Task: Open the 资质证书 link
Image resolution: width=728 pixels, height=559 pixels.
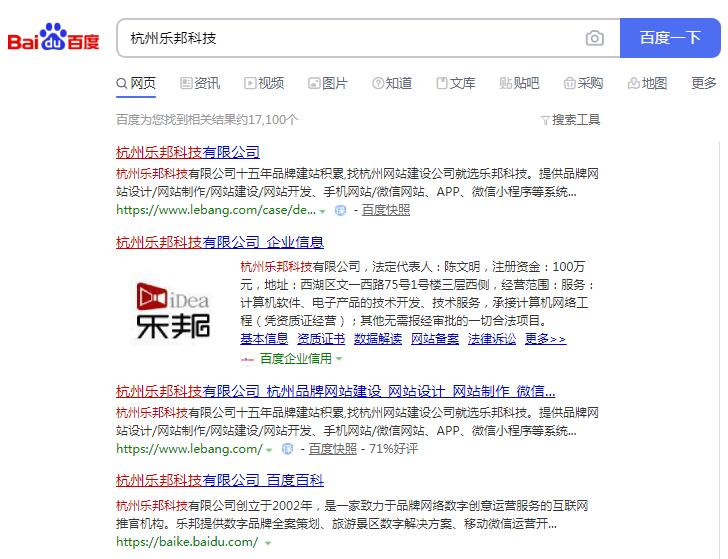Action: tap(321, 339)
